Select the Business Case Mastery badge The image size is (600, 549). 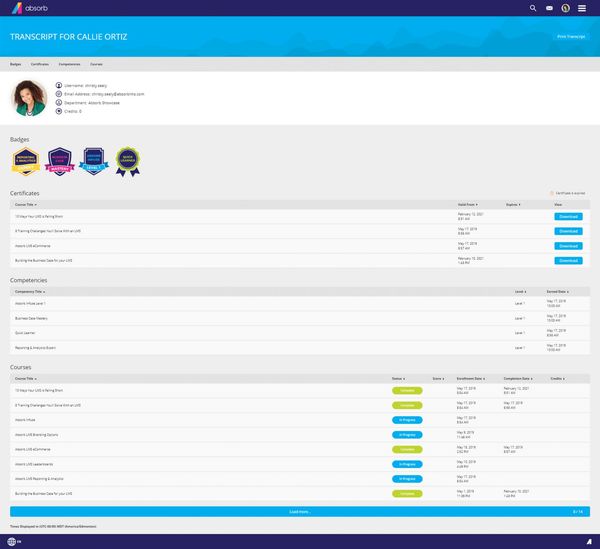pyautogui.click(x=60, y=161)
